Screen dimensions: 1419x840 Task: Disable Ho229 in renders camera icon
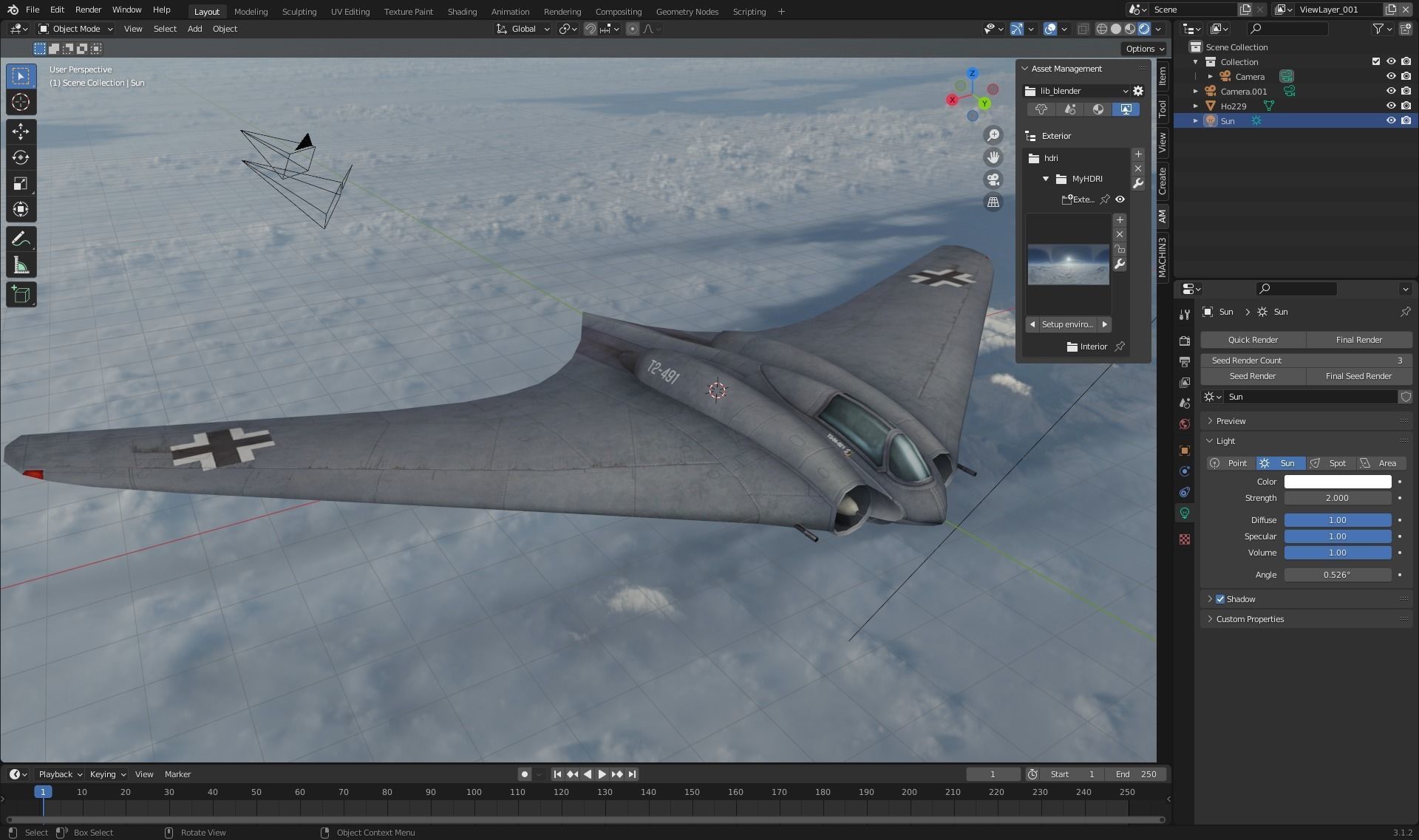(x=1406, y=106)
